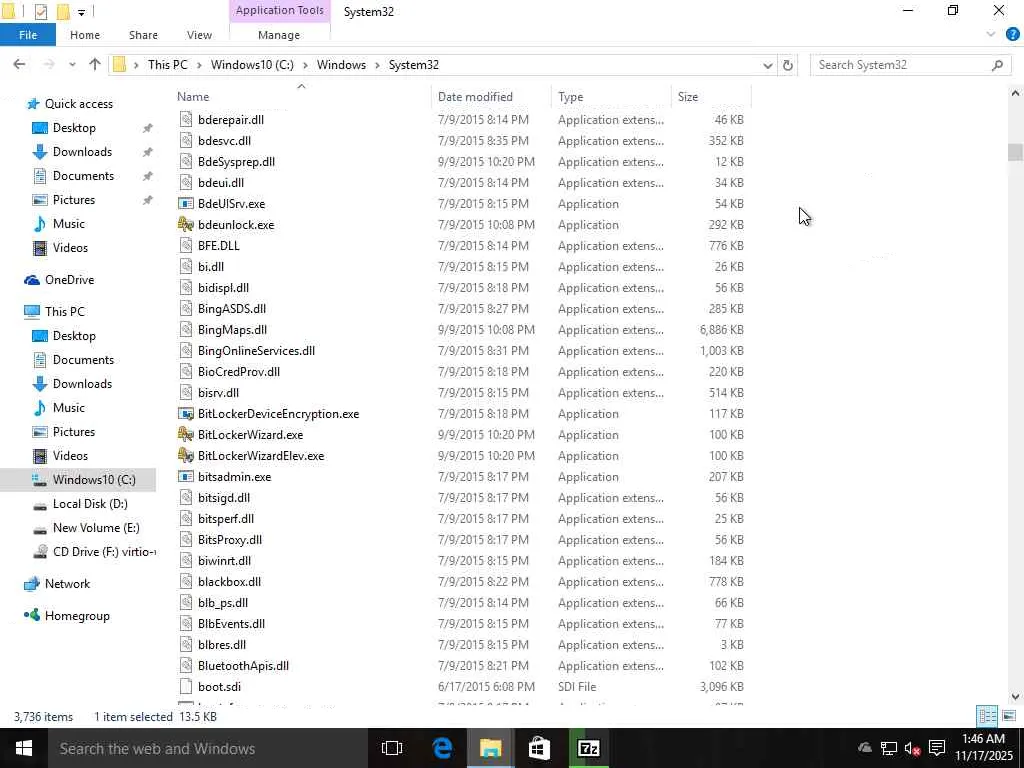Select This PC in navigation pane

pyautogui.click(x=64, y=312)
